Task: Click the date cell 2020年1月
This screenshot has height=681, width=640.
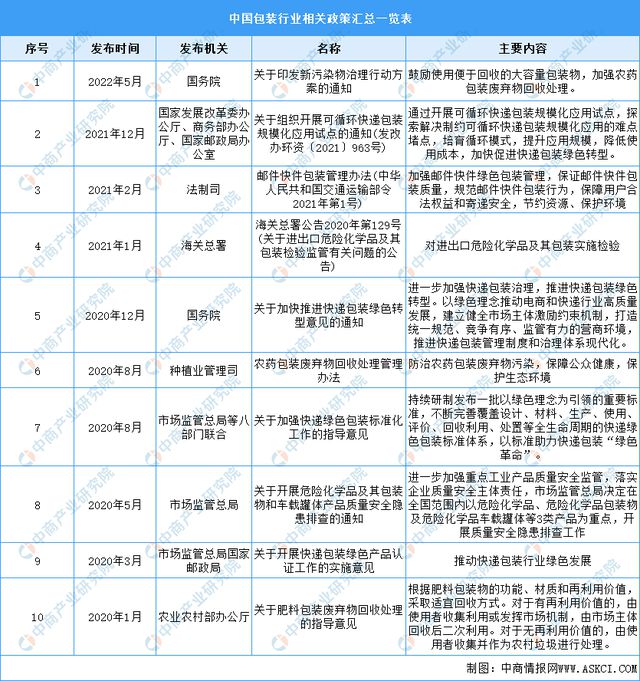Action: pyautogui.click(x=115, y=617)
